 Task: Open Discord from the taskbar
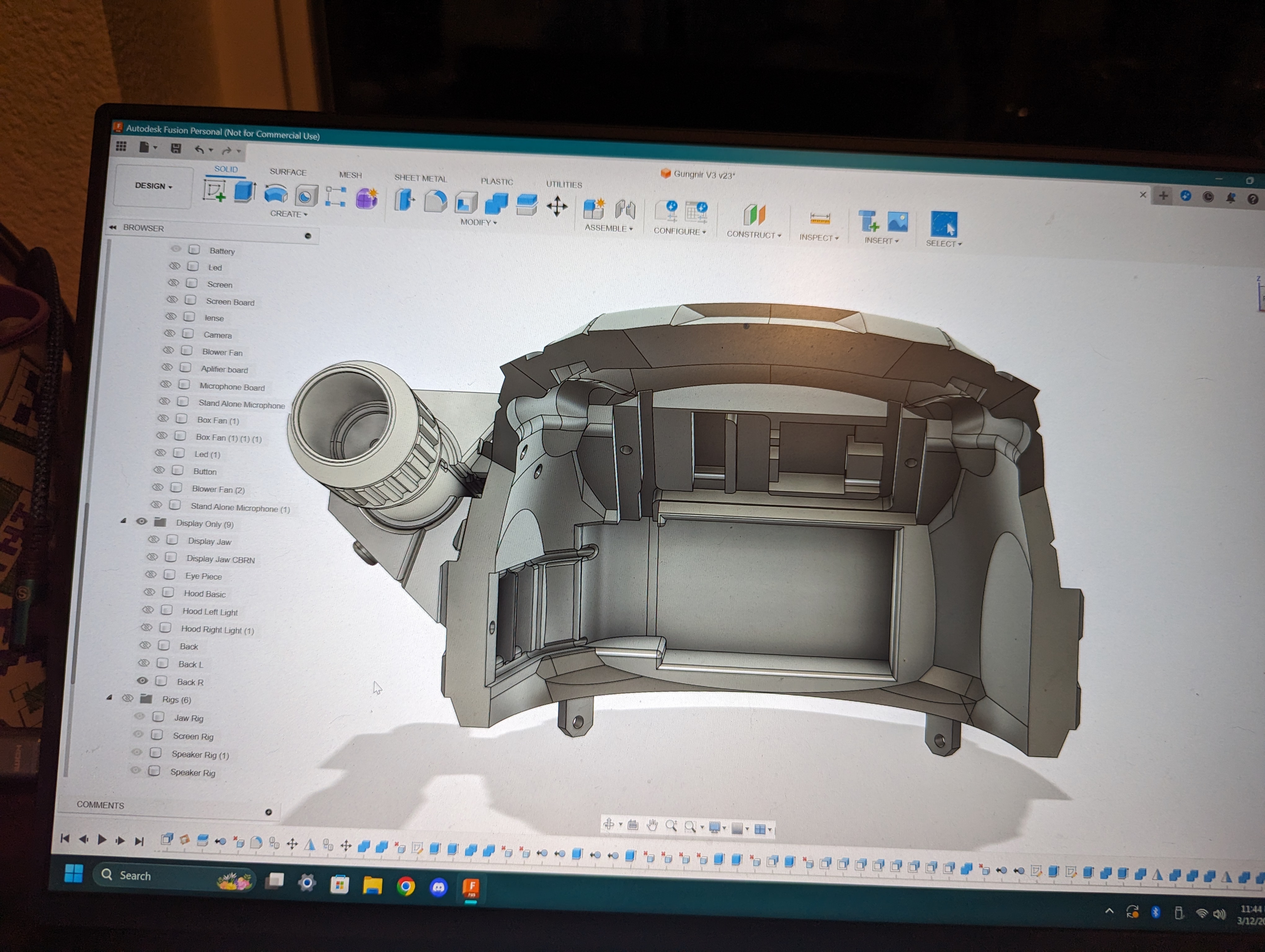click(439, 887)
